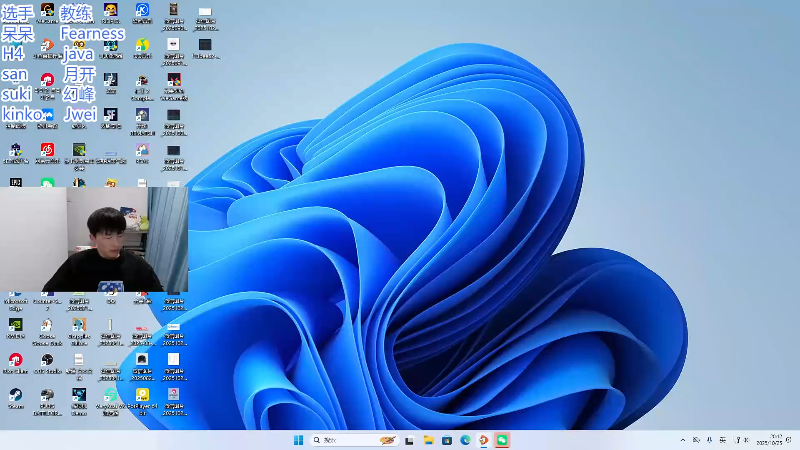Open Task View on the taskbar

pyautogui.click(x=409, y=440)
